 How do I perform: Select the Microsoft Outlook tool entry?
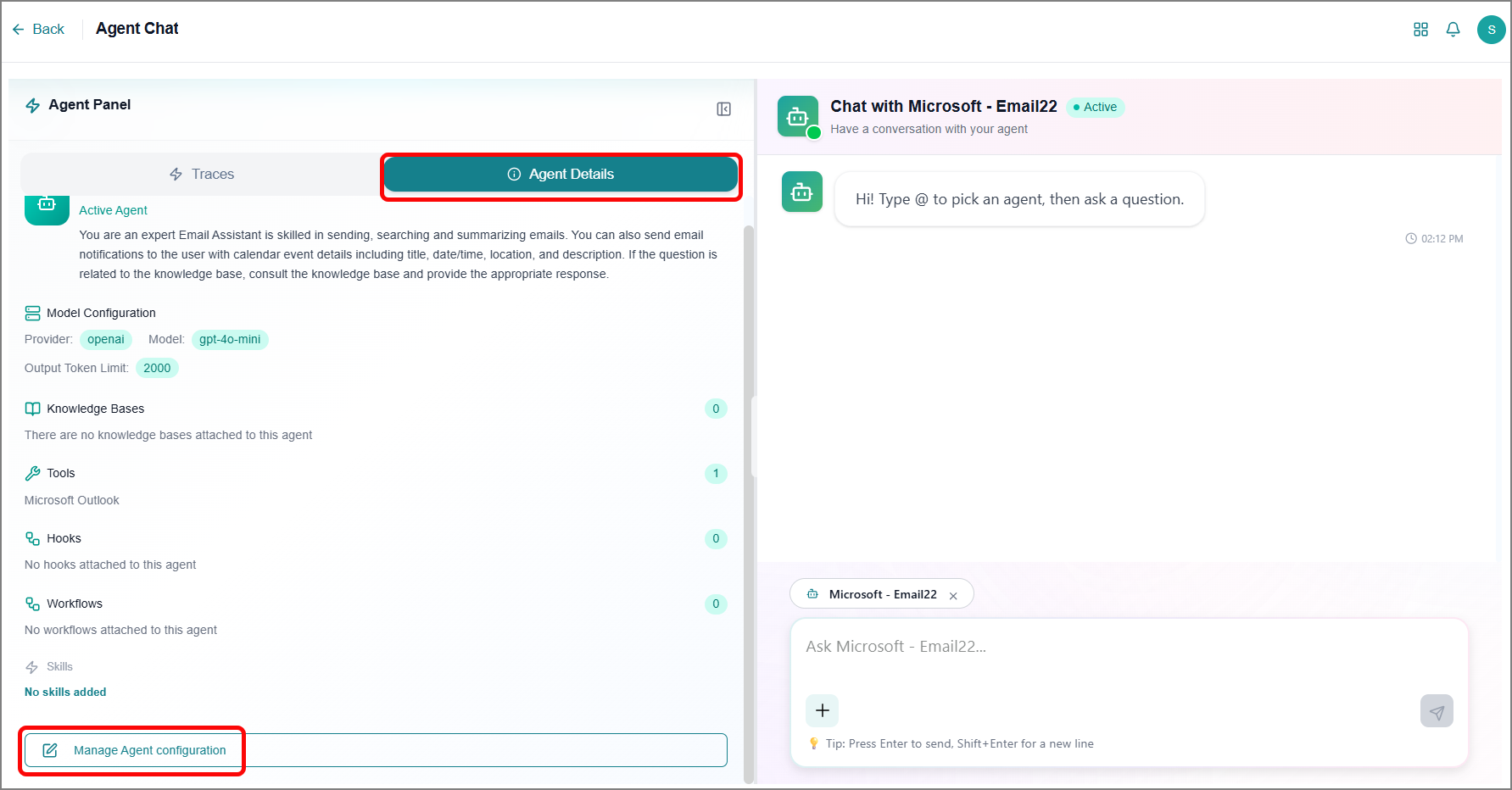coord(72,500)
